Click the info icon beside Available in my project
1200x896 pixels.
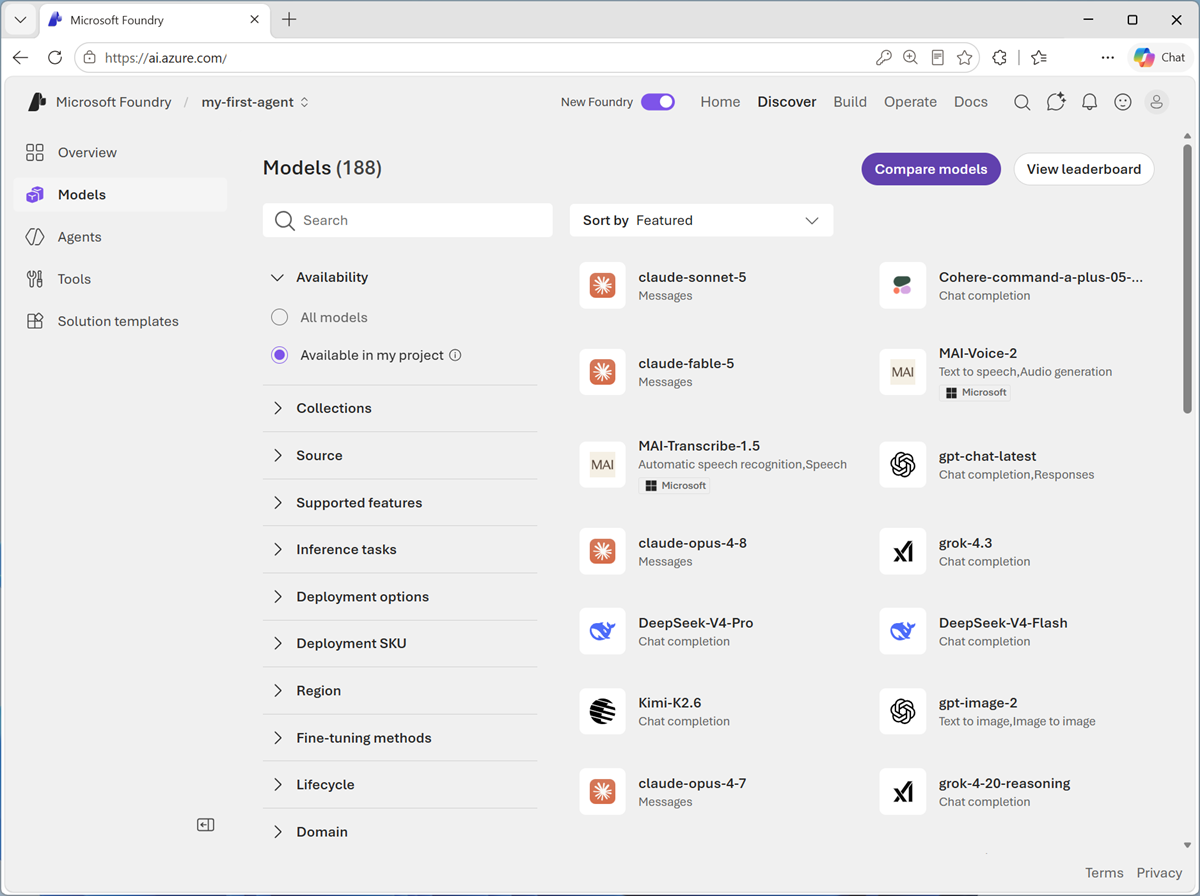point(455,355)
